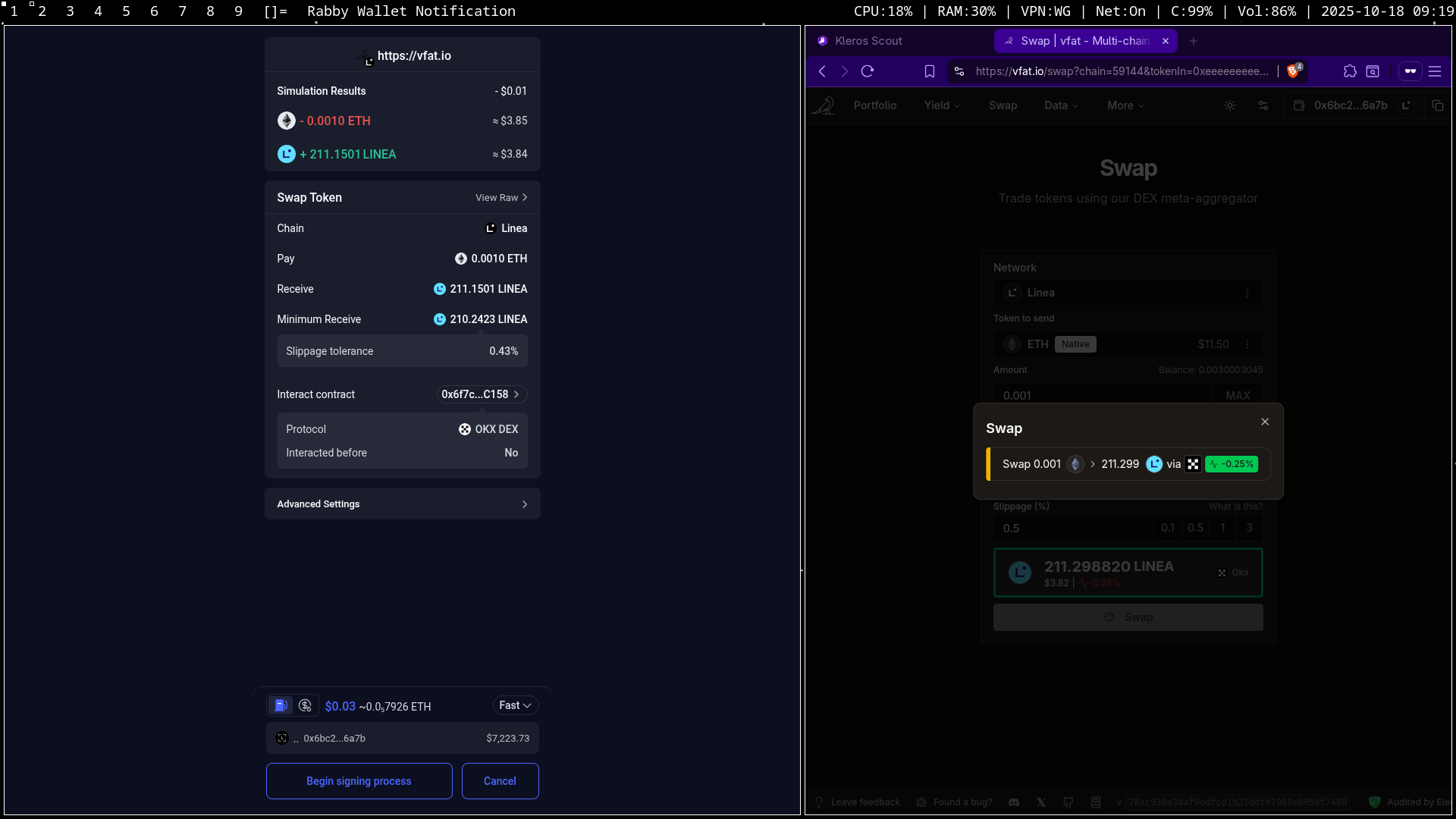
Task: Click the browser address bar URL
Action: 1121,71
